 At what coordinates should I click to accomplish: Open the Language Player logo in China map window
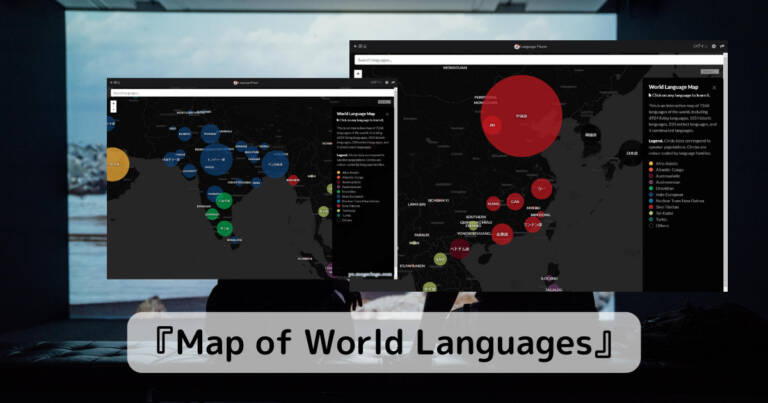[x=531, y=47]
